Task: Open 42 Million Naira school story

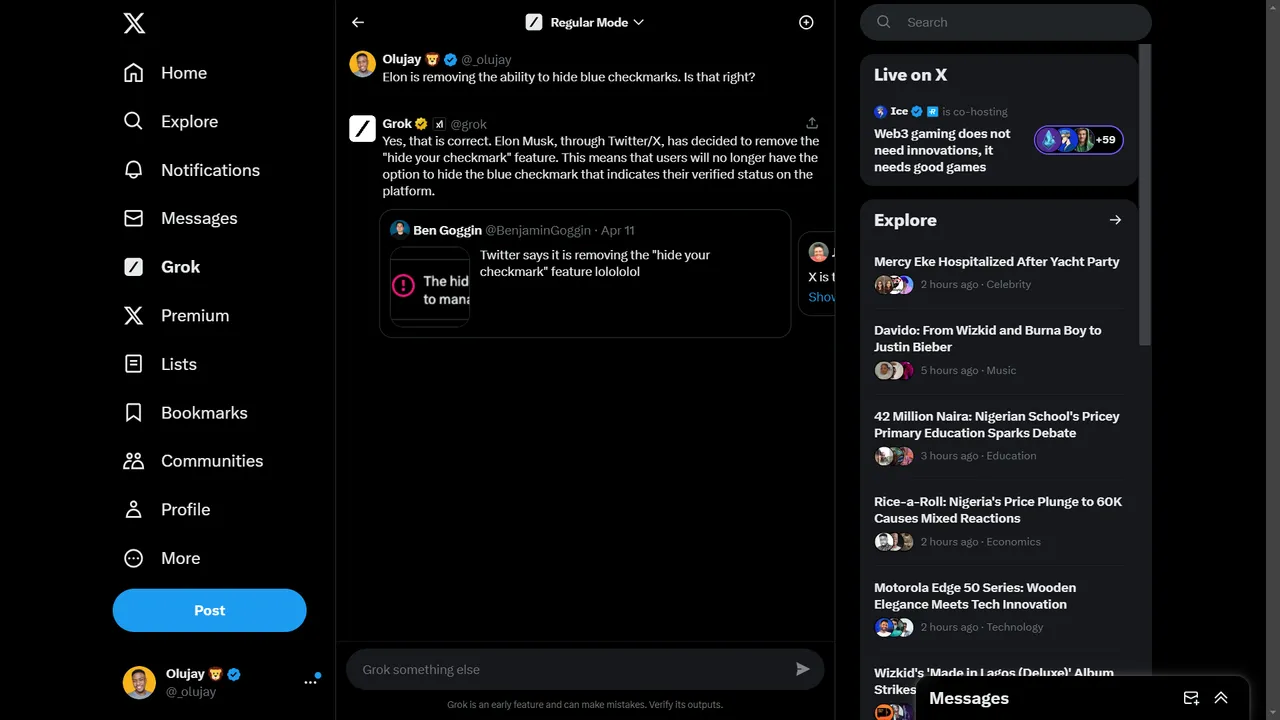Action: click(x=999, y=436)
